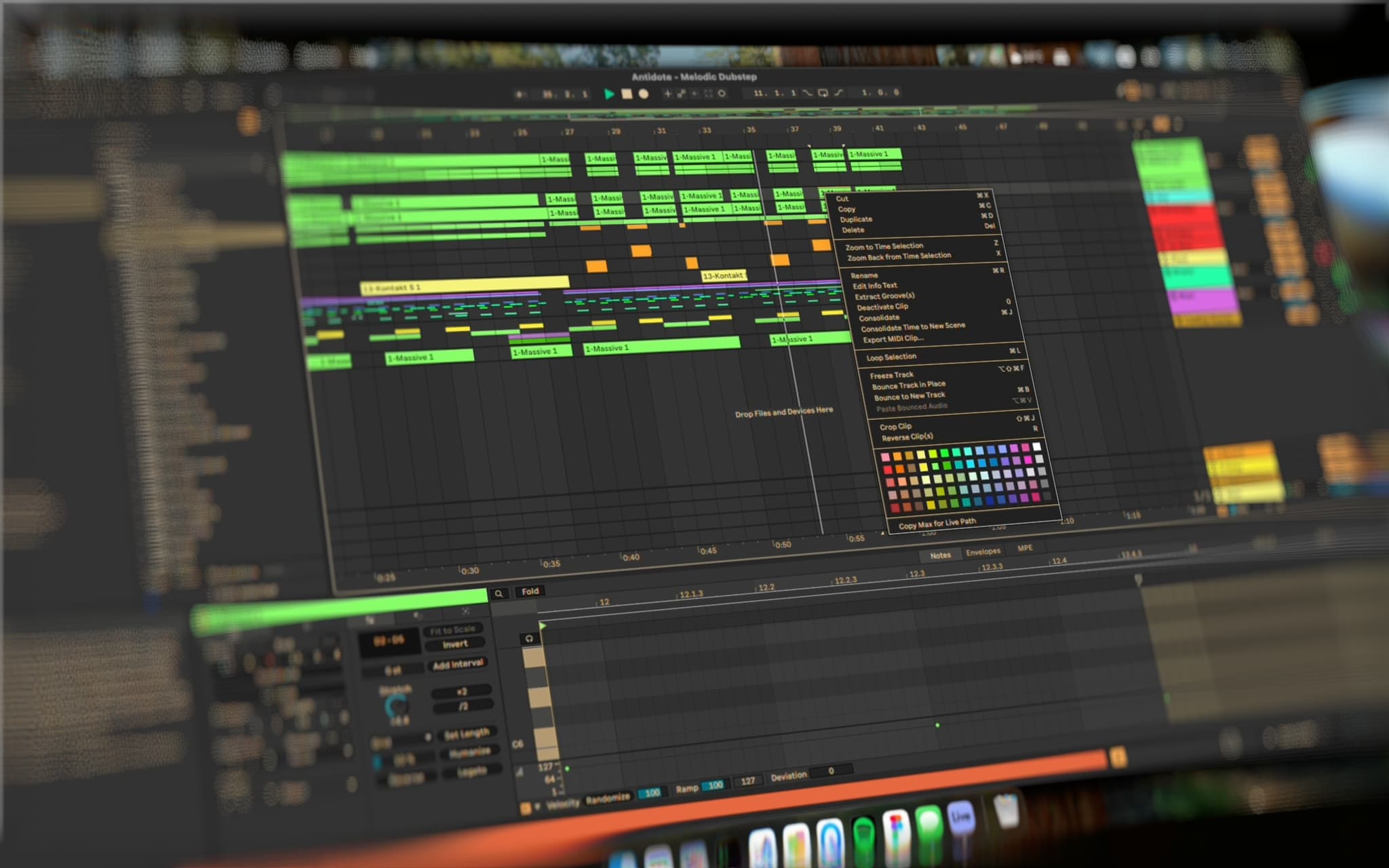This screenshot has height=868, width=1389.
Task: Click the Set Length button
Action: pyautogui.click(x=467, y=734)
